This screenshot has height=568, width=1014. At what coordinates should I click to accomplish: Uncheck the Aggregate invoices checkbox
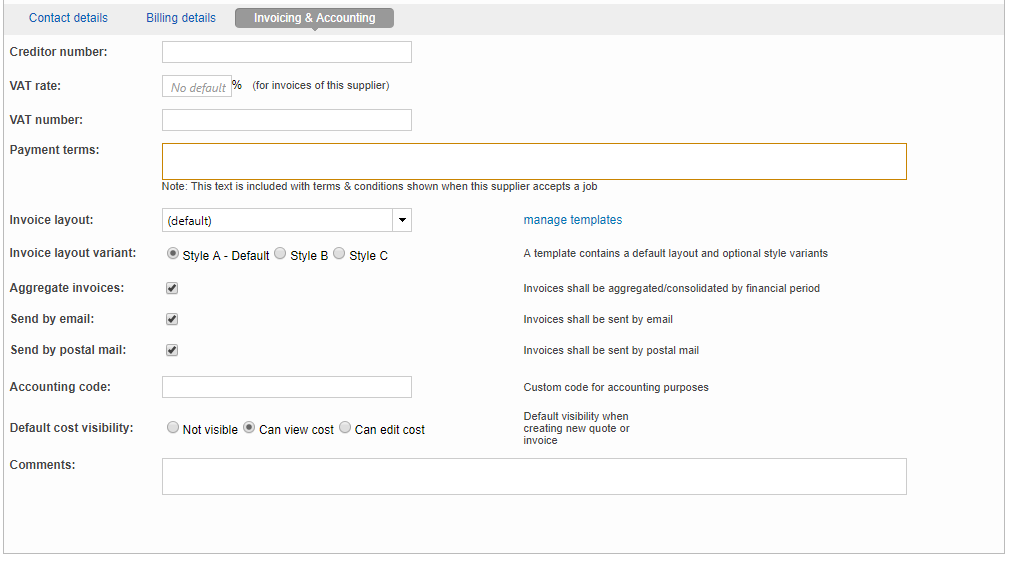[x=172, y=288]
